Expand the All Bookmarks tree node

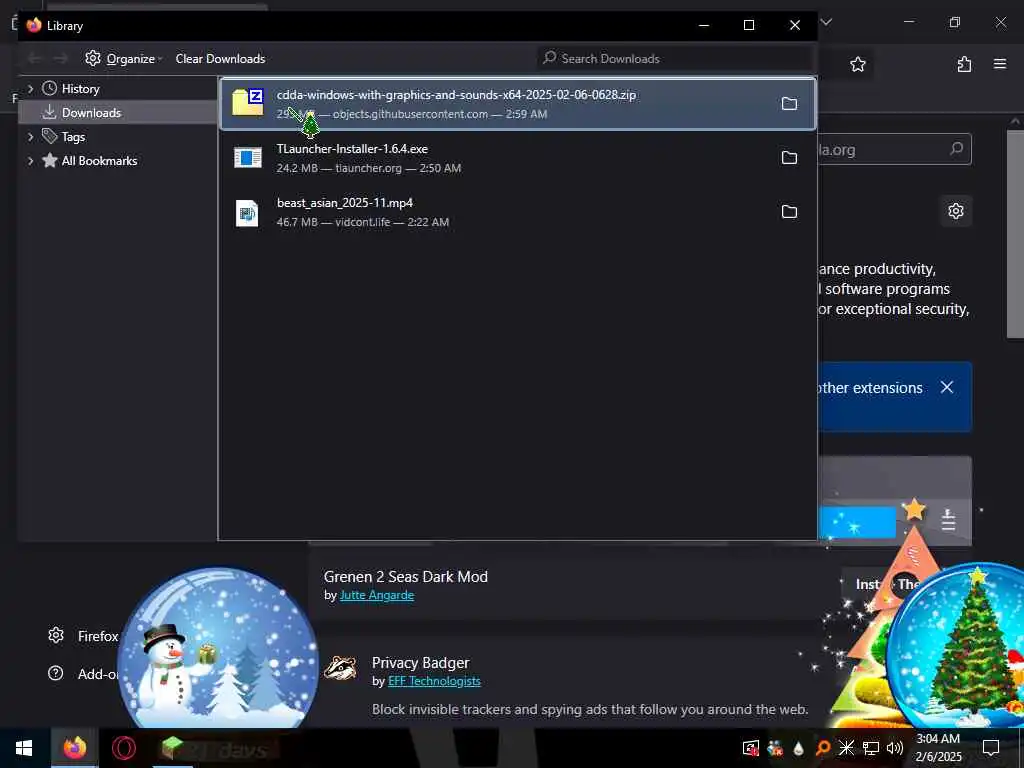30,161
